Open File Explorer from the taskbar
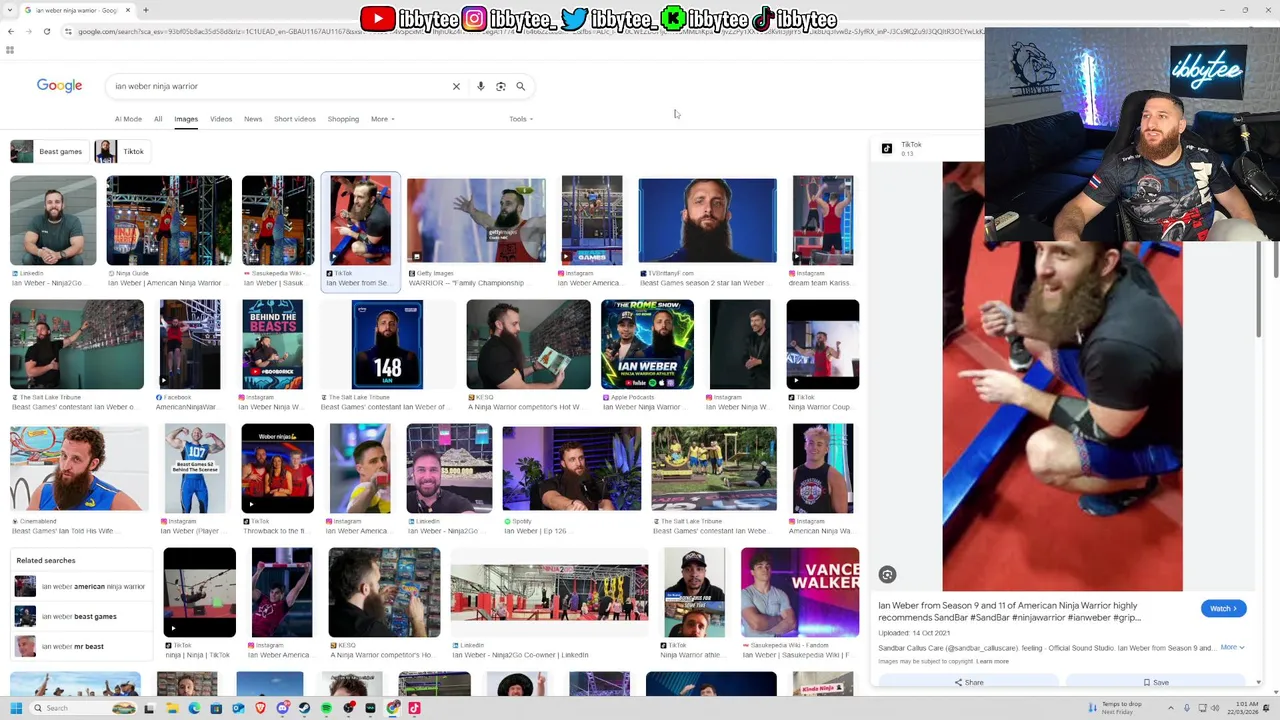1280x720 pixels. [x=172, y=708]
